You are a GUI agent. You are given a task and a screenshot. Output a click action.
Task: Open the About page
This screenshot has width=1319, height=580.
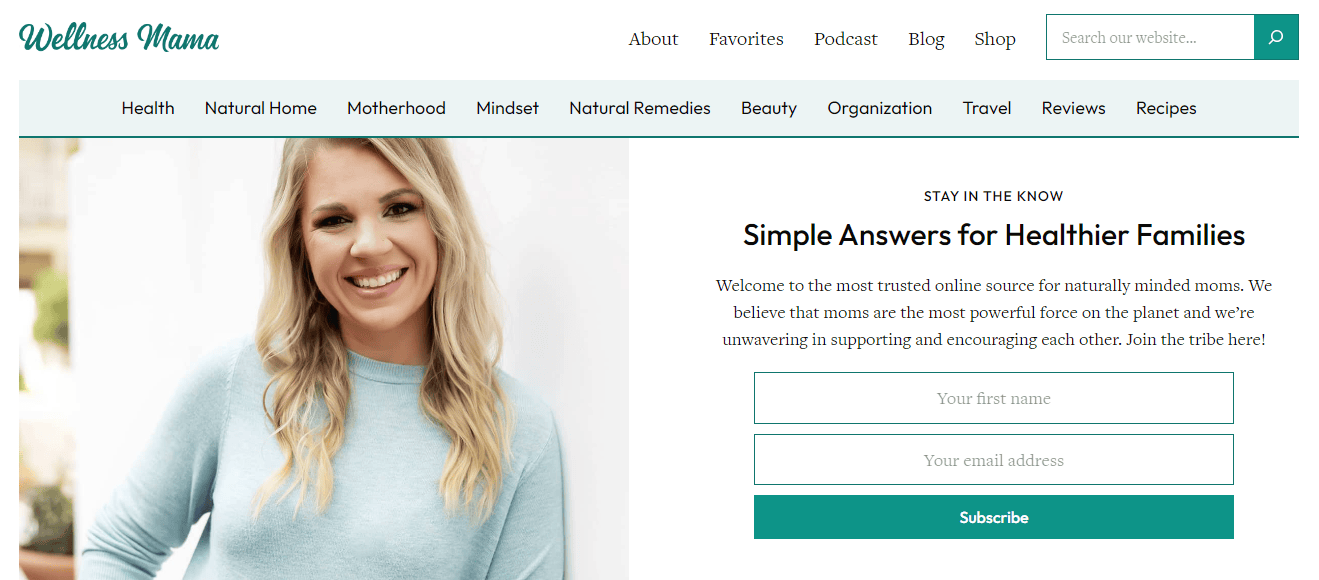pyautogui.click(x=653, y=39)
